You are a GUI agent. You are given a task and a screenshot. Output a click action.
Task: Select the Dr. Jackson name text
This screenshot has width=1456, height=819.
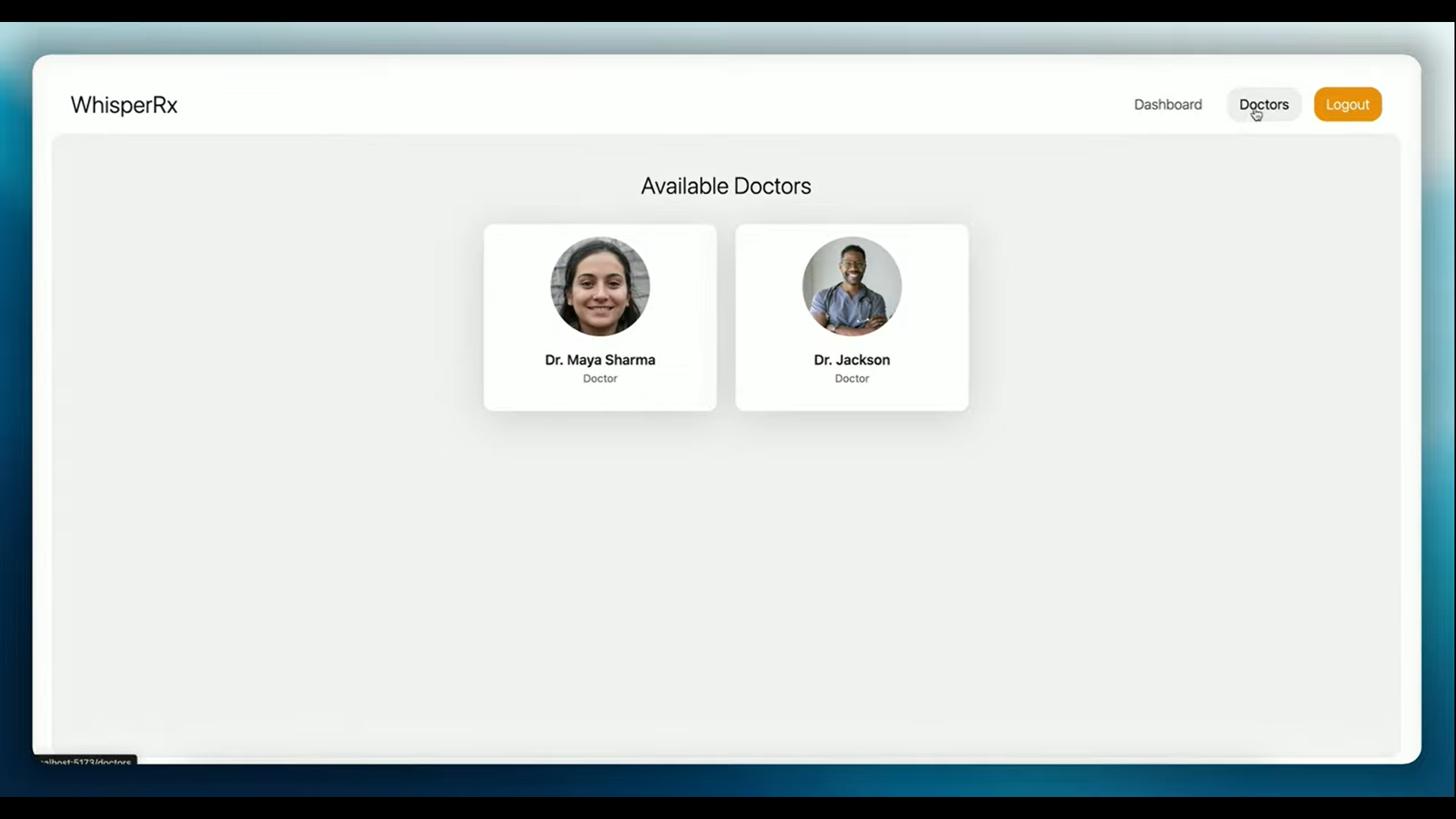tap(852, 360)
